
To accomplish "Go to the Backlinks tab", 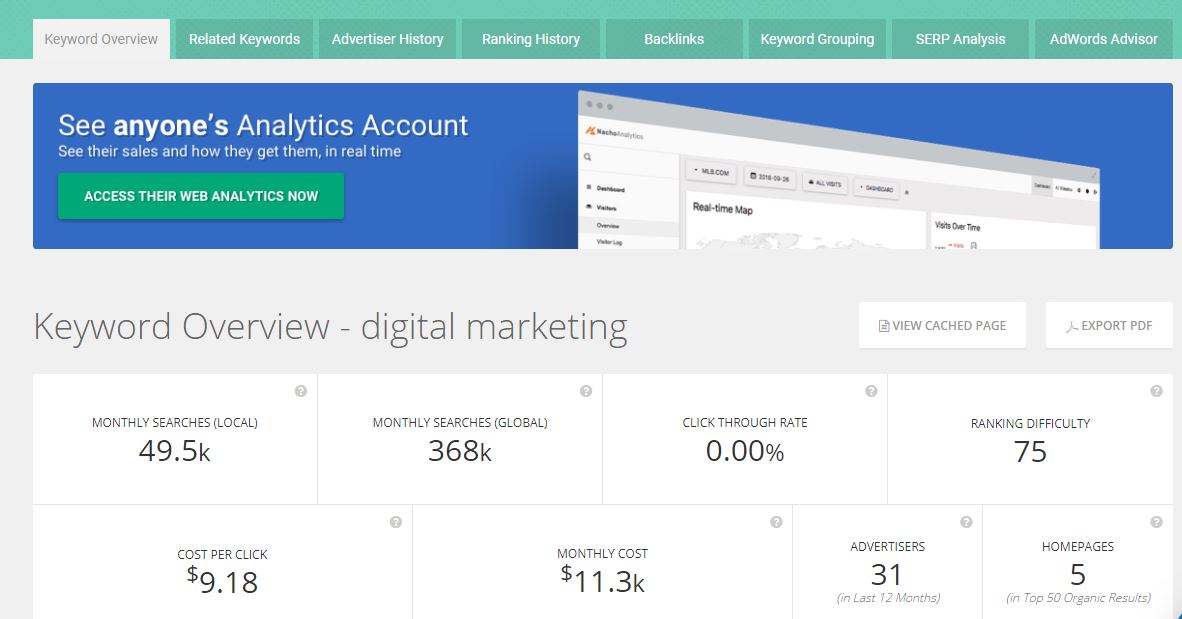I will pyautogui.click(x=674, y=39).
